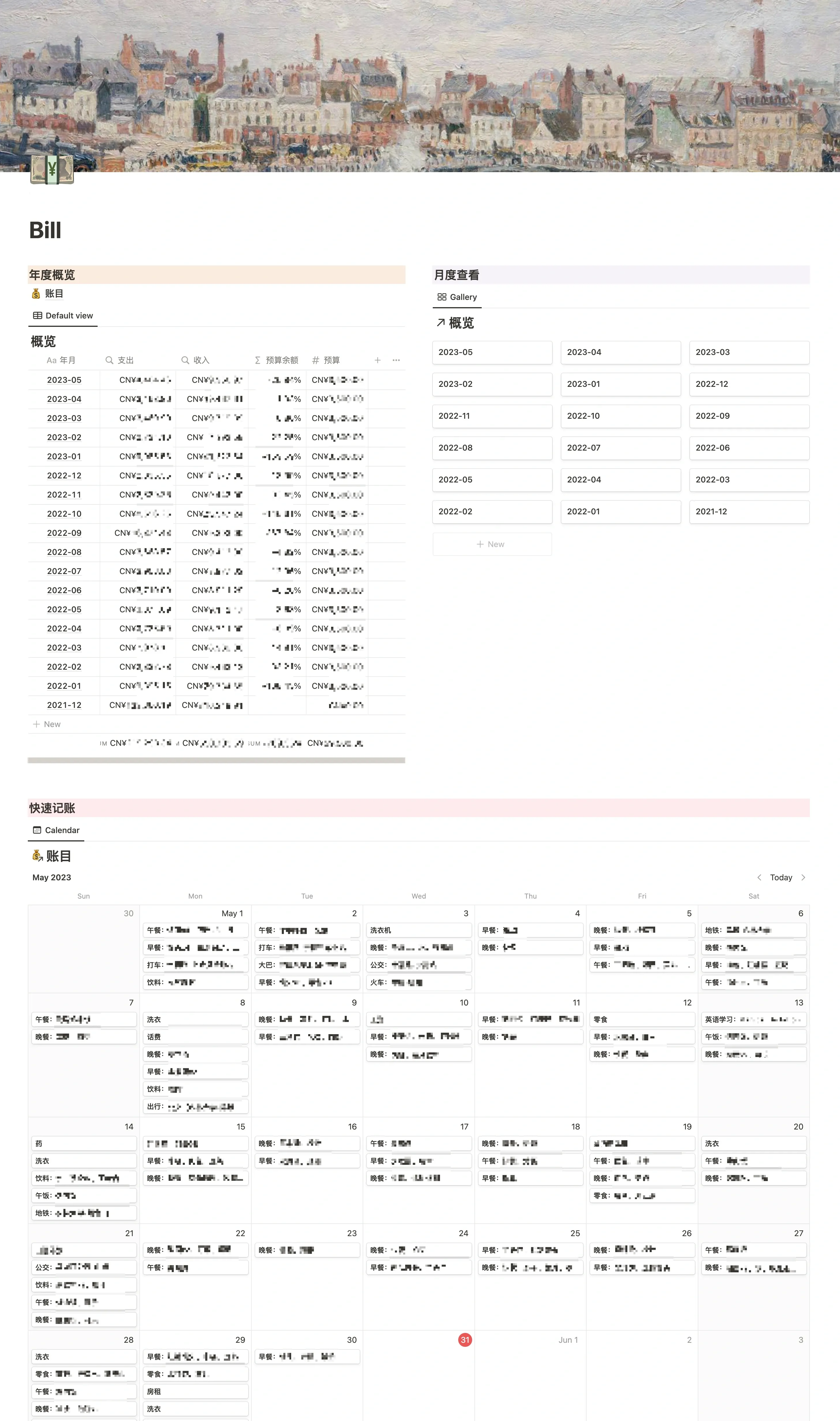The height and width of the screenshot is (1421, 840).
Task: Open the 房租 entry on May 29
Action: tap(195, 1391)
